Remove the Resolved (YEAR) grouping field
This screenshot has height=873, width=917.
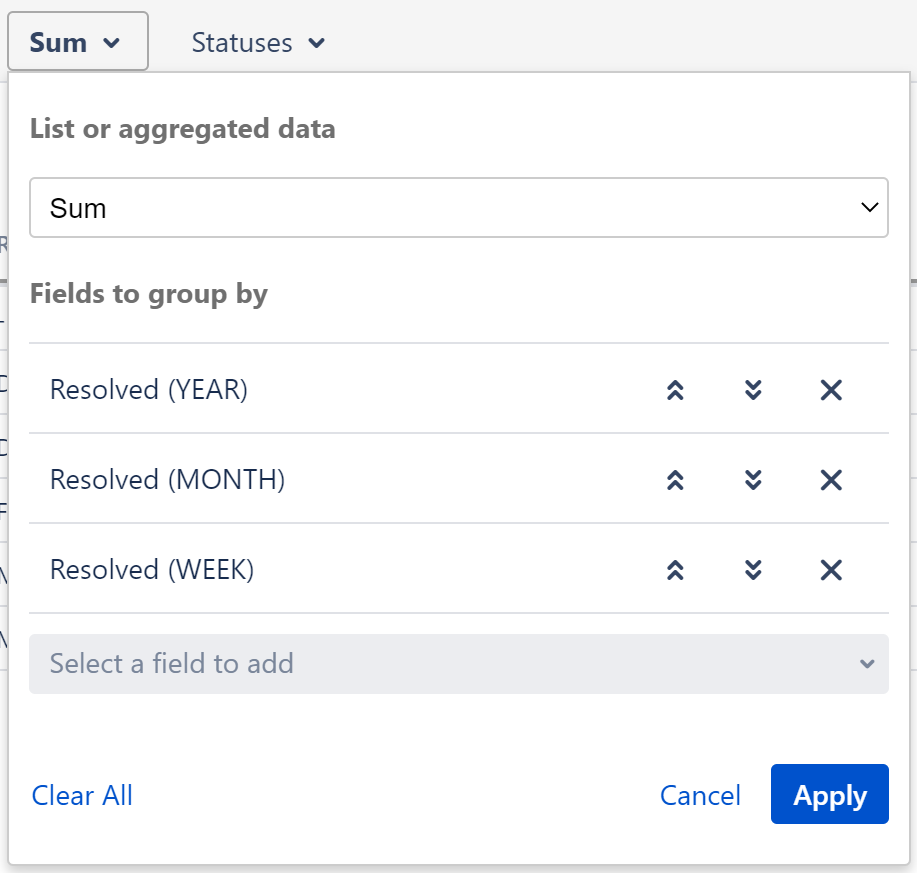click(x=831, y=390)
